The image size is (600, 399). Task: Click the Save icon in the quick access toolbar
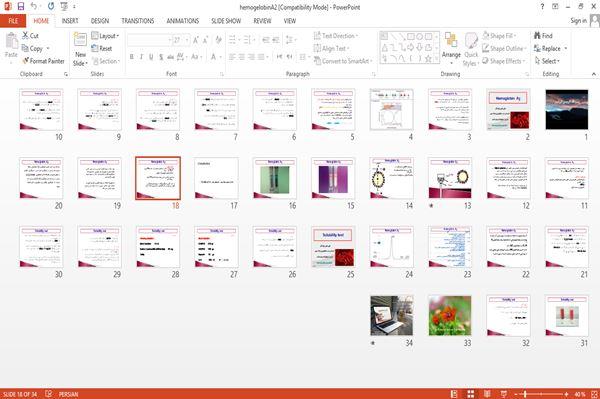(21, 7)
